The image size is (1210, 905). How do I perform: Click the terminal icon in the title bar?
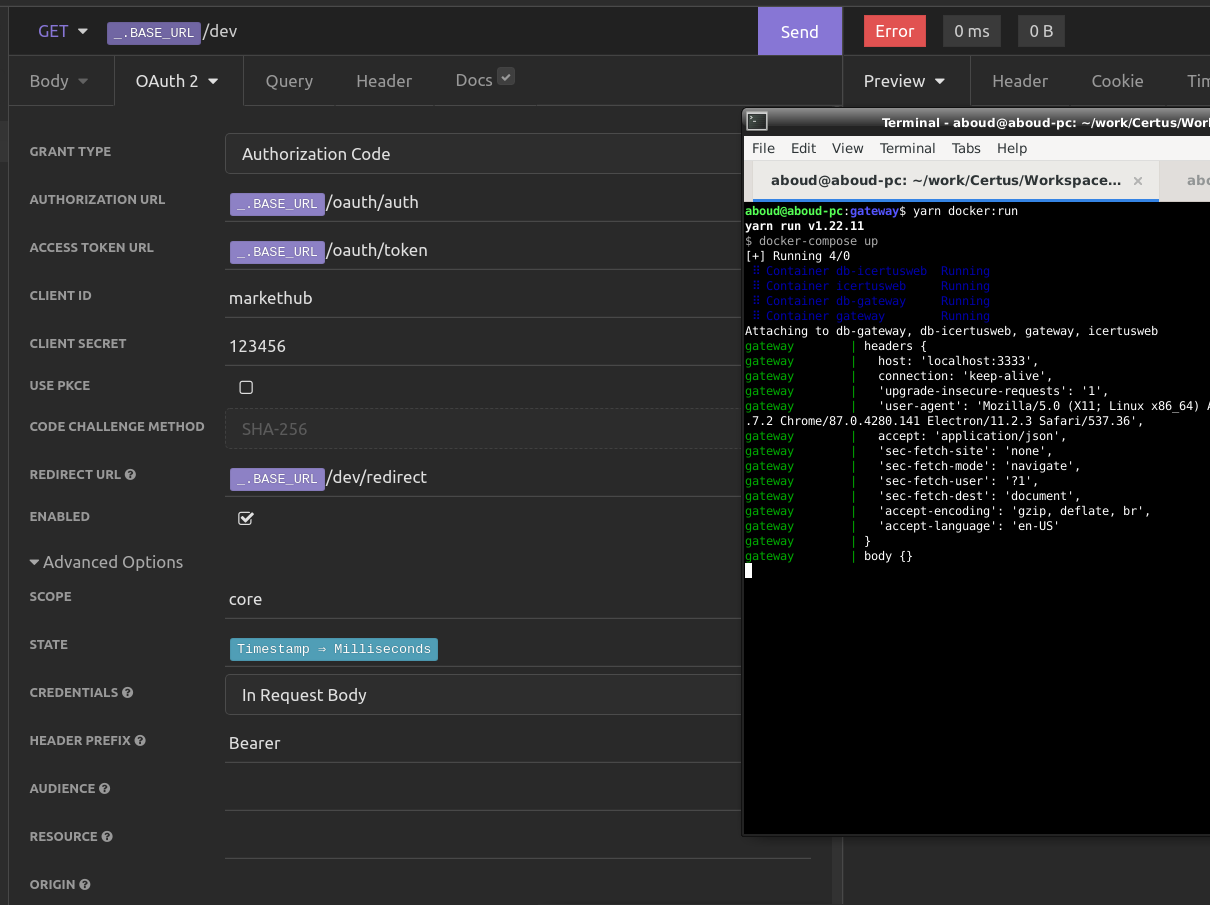tap(756, 119)
